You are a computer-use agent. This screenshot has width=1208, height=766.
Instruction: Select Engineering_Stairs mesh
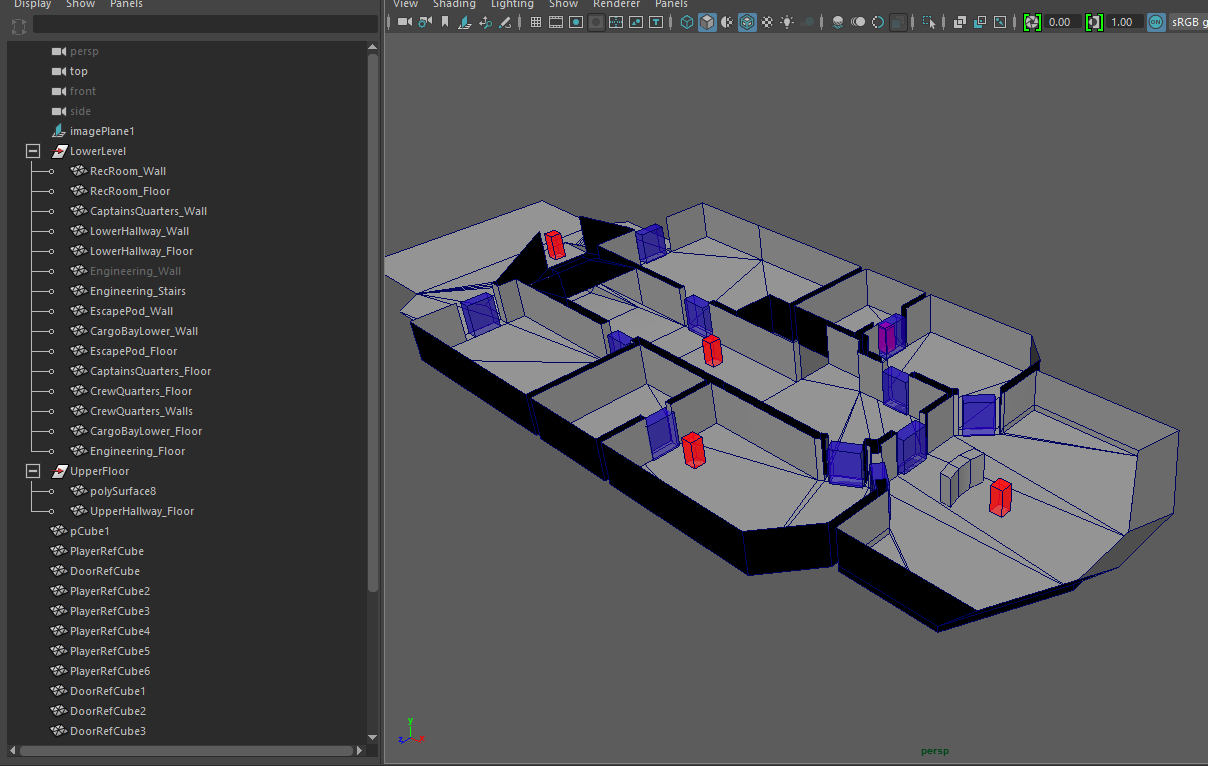point(138,291)
